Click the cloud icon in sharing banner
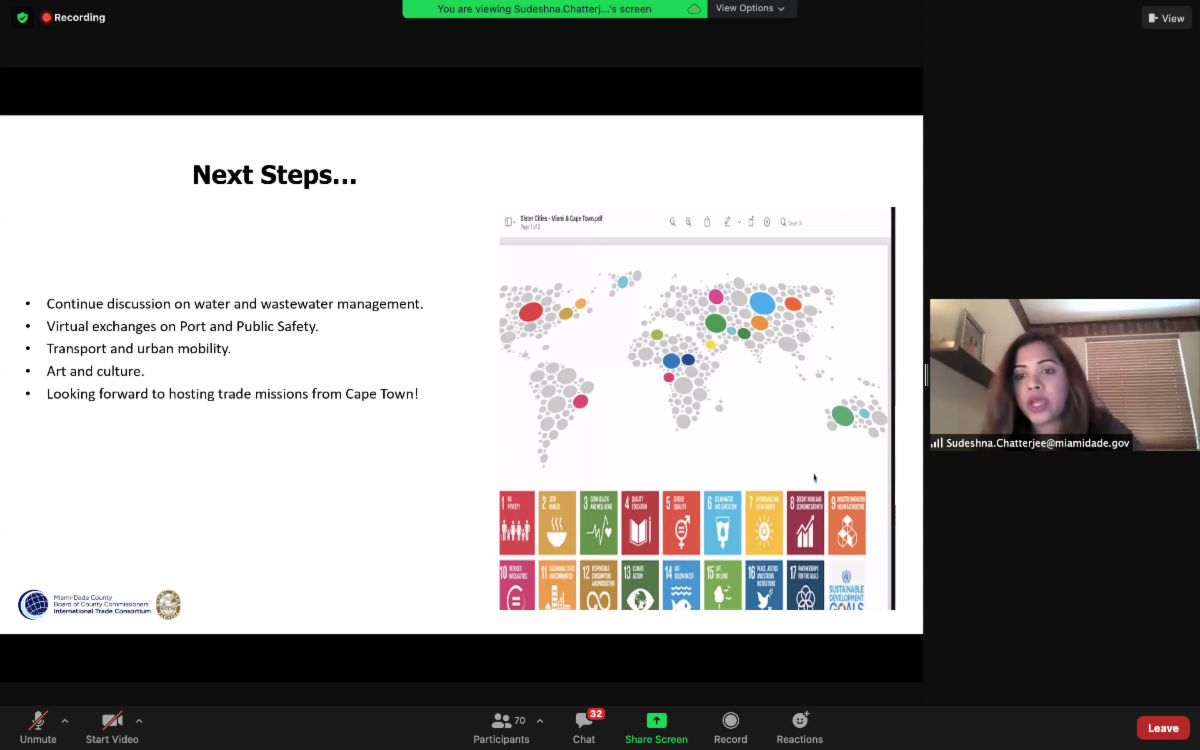Viewport: 1200px width, 750px height. [x=694, y=9]
